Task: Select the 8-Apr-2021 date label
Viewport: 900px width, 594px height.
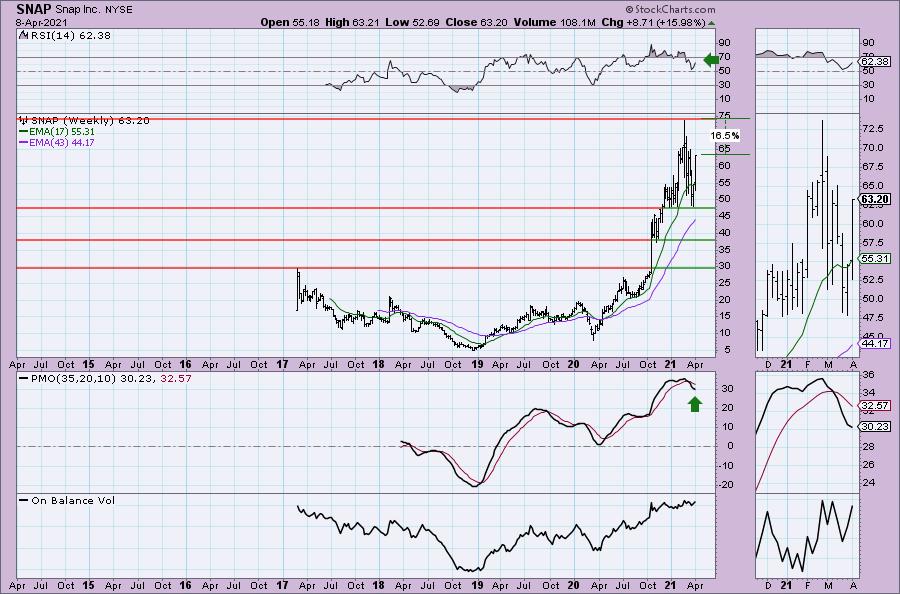Action: click(x=42, y=22)
